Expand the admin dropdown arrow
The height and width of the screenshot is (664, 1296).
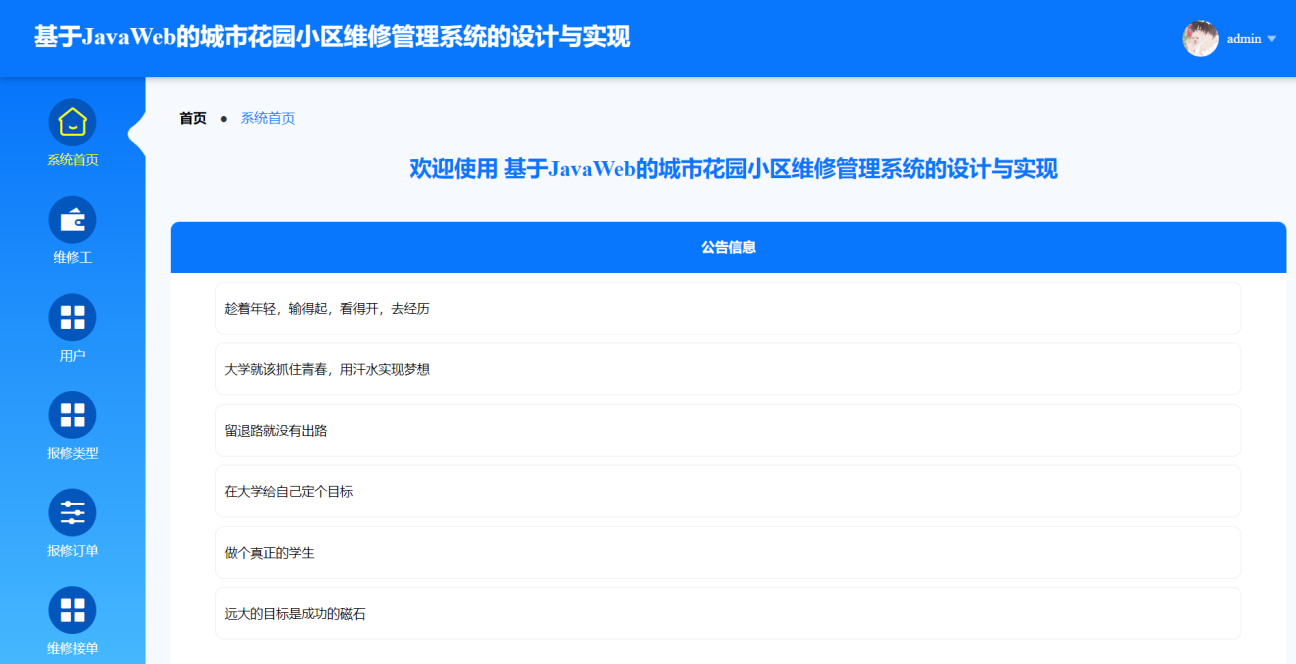(x=1272, y=39)
